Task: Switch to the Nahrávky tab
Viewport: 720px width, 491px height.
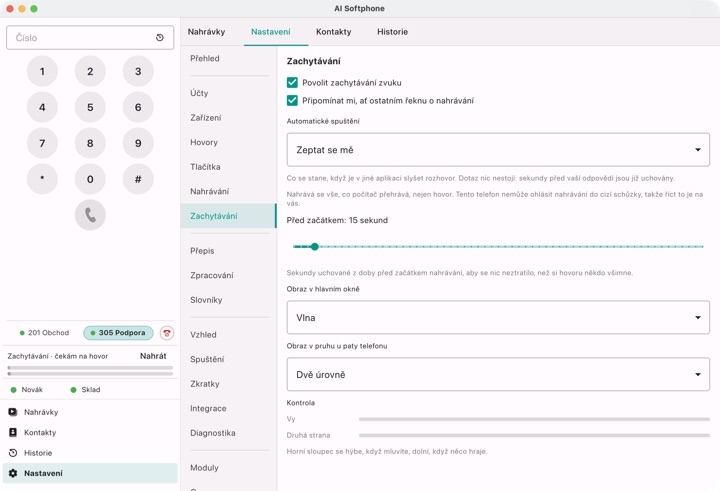Action: [x=206, y=32]
